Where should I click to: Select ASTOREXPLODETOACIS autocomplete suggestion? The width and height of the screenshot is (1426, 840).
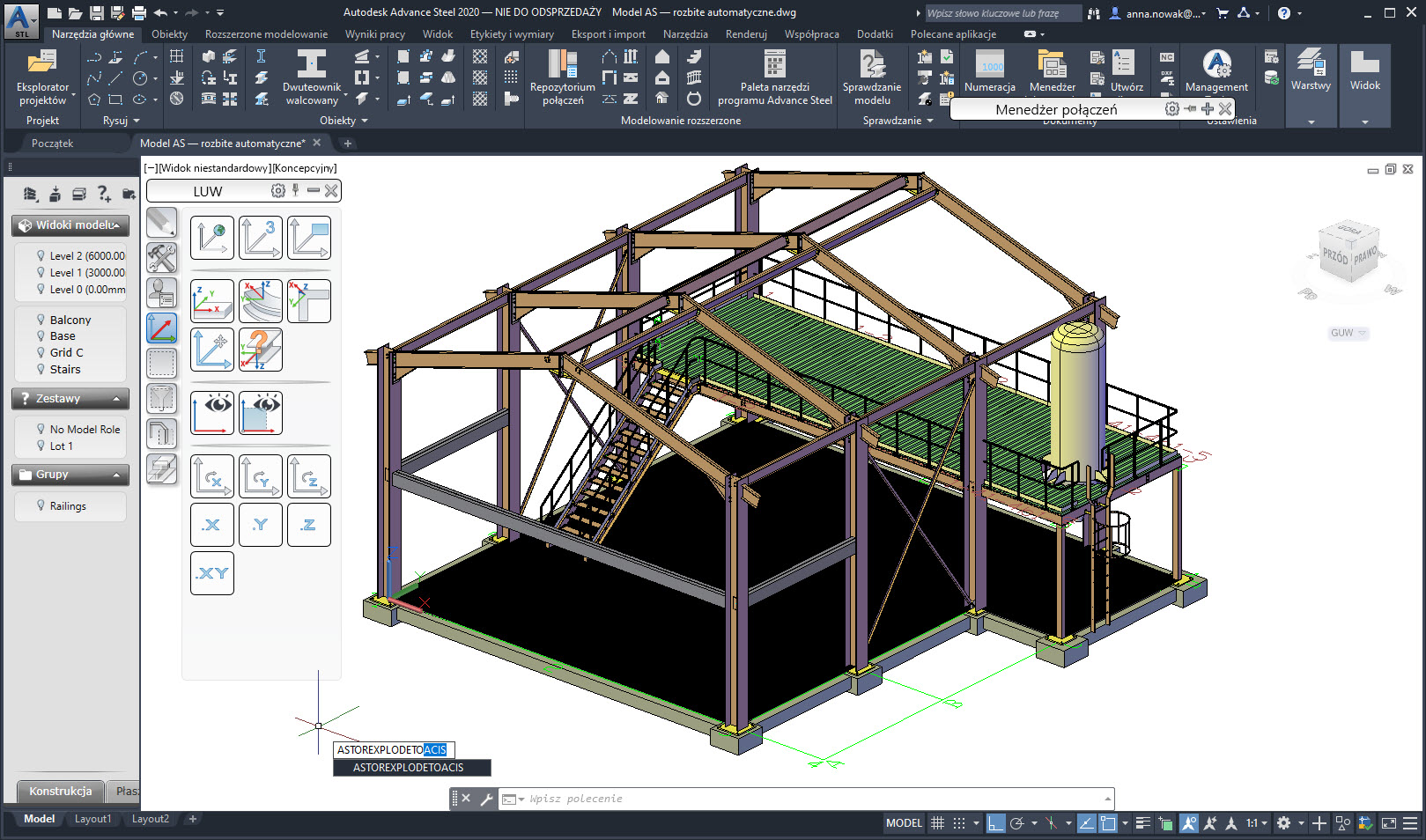click(x=409, y=768)
